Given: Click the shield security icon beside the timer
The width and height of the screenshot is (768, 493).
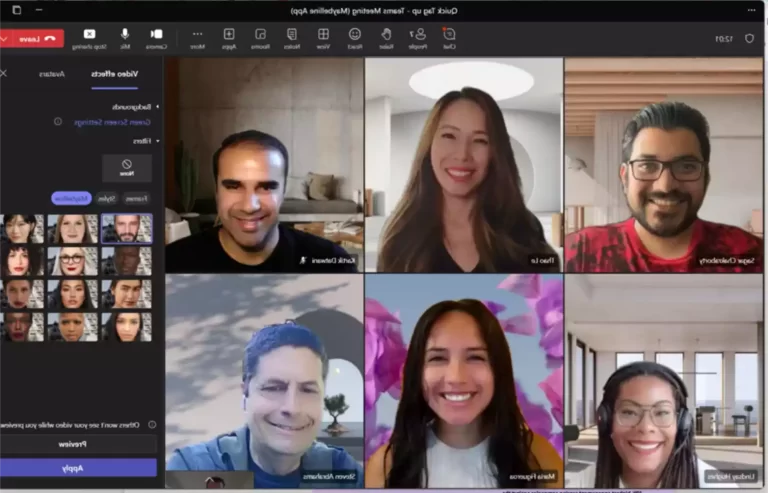Looking at the screenshot, I should 749,38.
